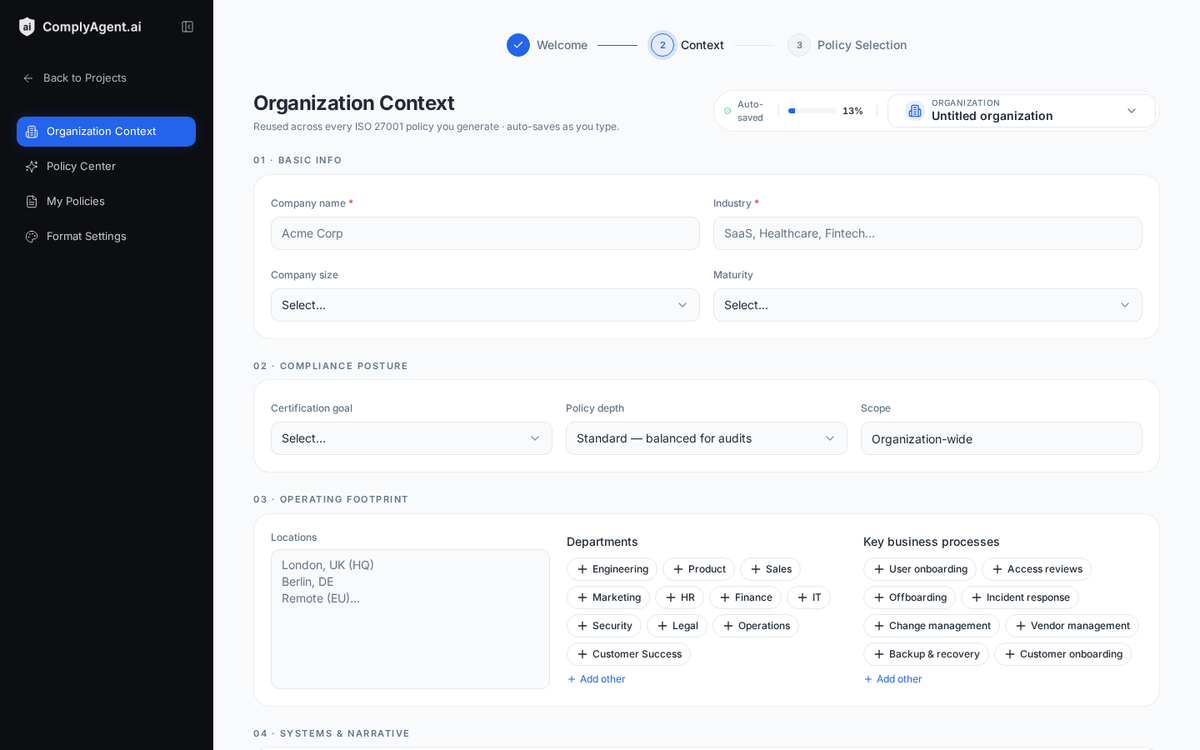
Task: Click Add other under Key business processes
Action: [x=893, y=679]
